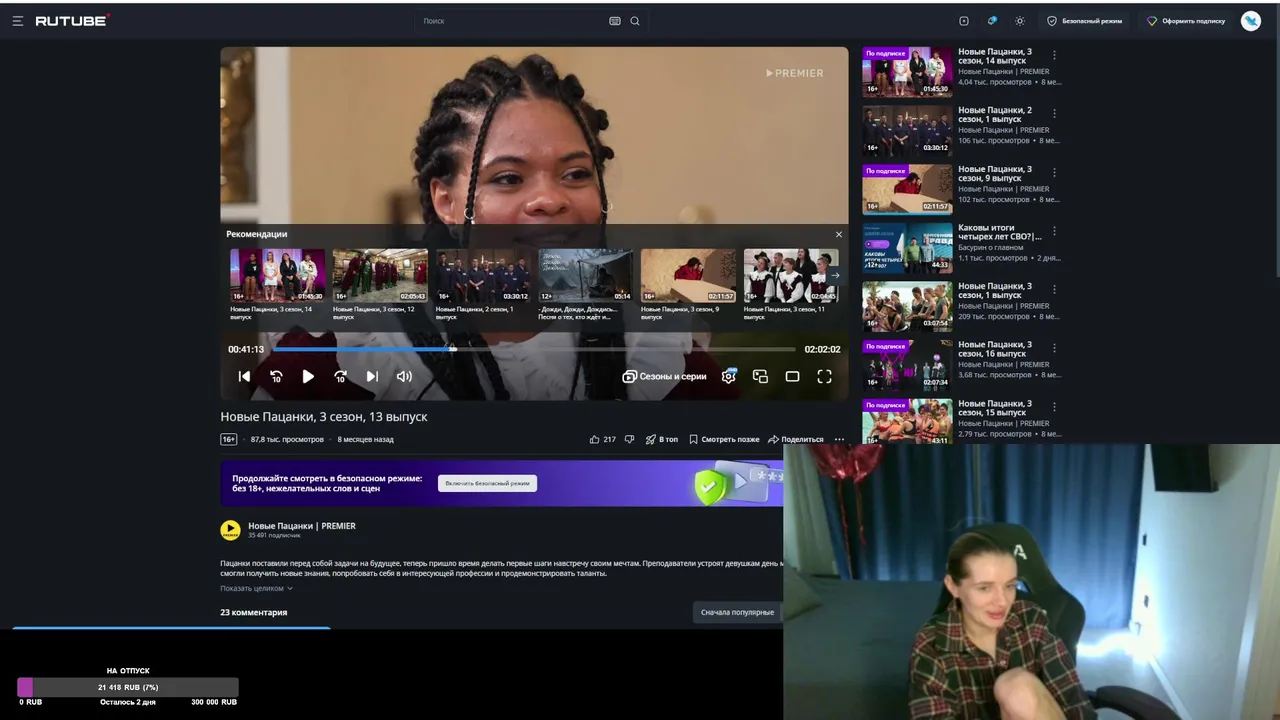Open recommended thumbnail 3 сезон, 9 in overlay
This screenshot has width=1280, height=720.
688,275
